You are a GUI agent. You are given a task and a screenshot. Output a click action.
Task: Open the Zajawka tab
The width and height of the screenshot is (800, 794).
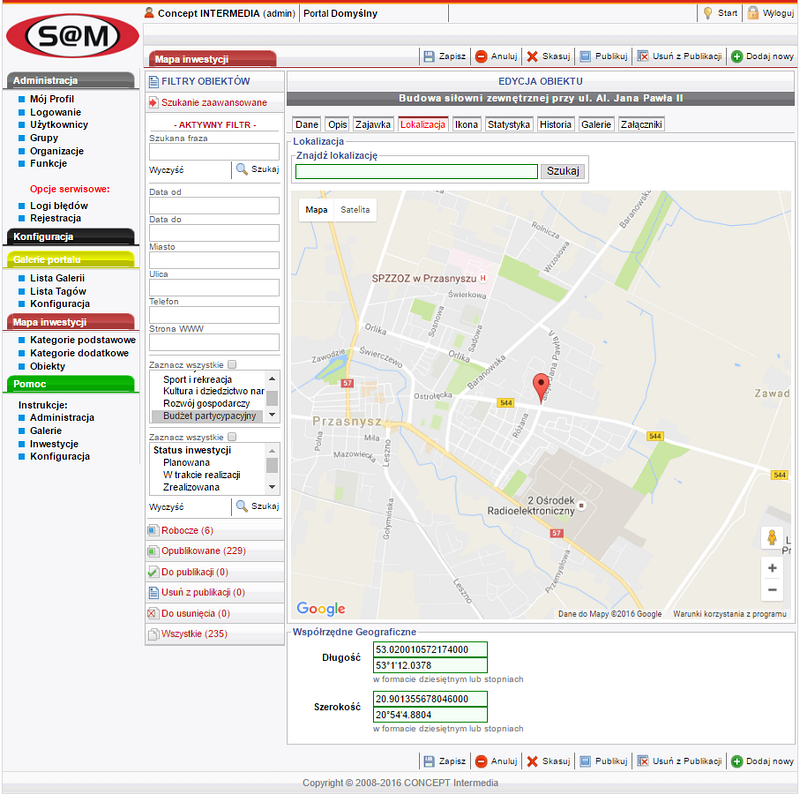373,125
